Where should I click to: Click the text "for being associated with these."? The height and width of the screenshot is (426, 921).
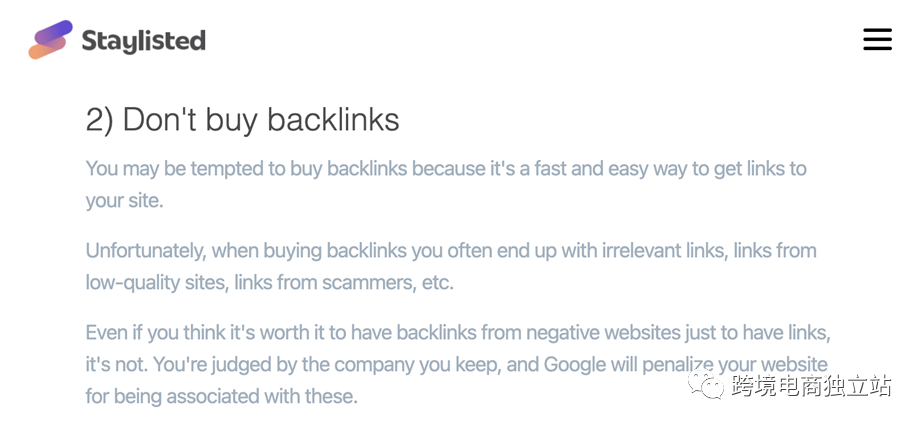pyautogui.click(x=221, y=397)
